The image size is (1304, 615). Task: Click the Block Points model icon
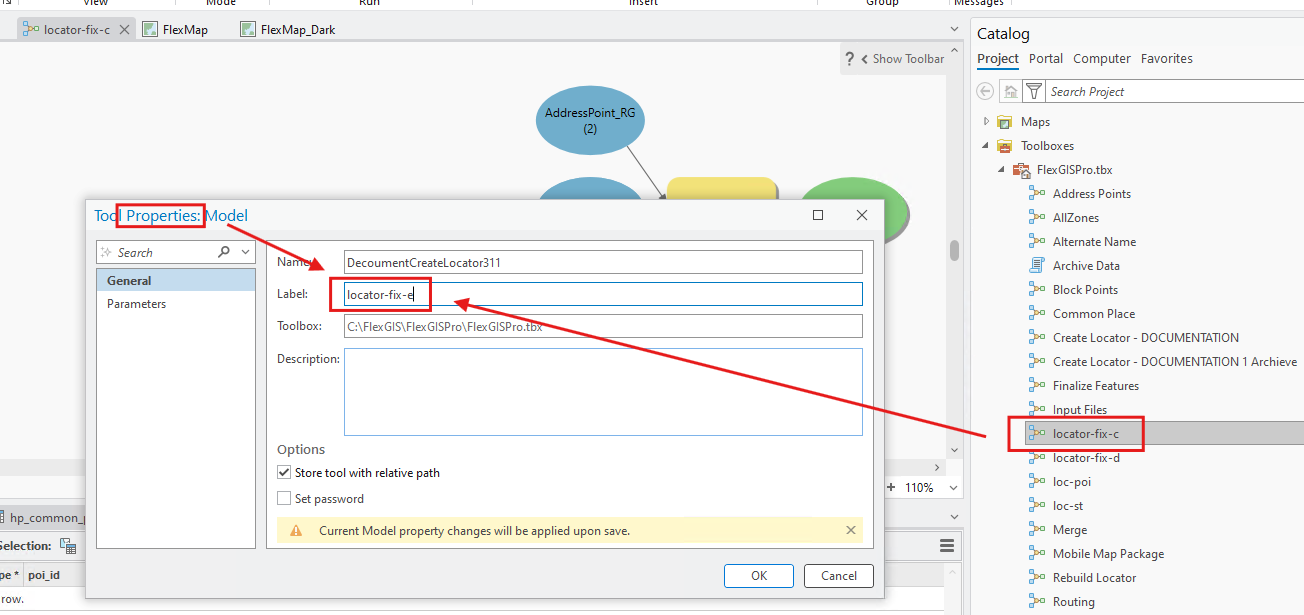point(1036,289)
